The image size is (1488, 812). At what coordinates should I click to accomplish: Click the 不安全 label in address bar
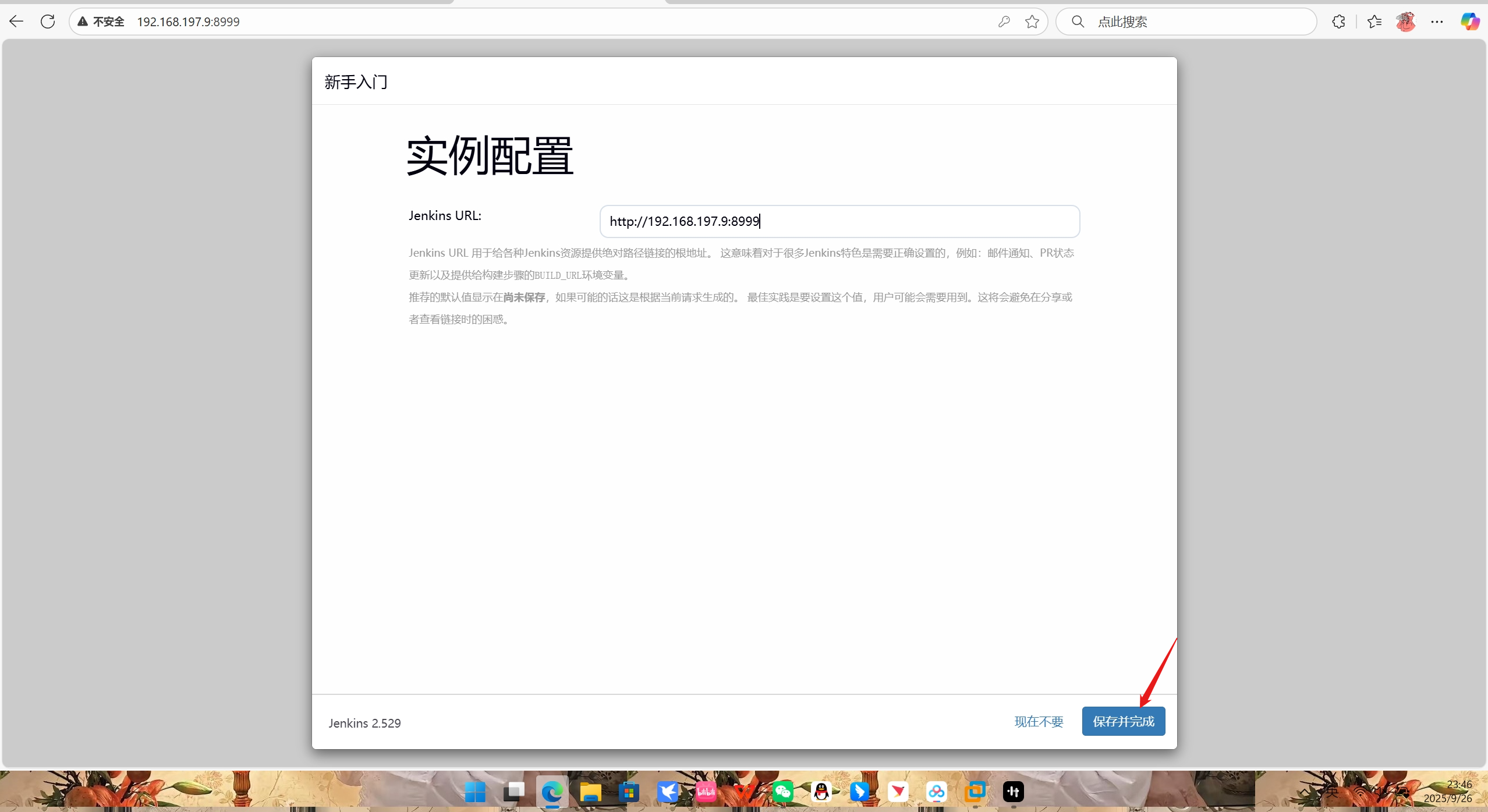click(x=109, y=22)
